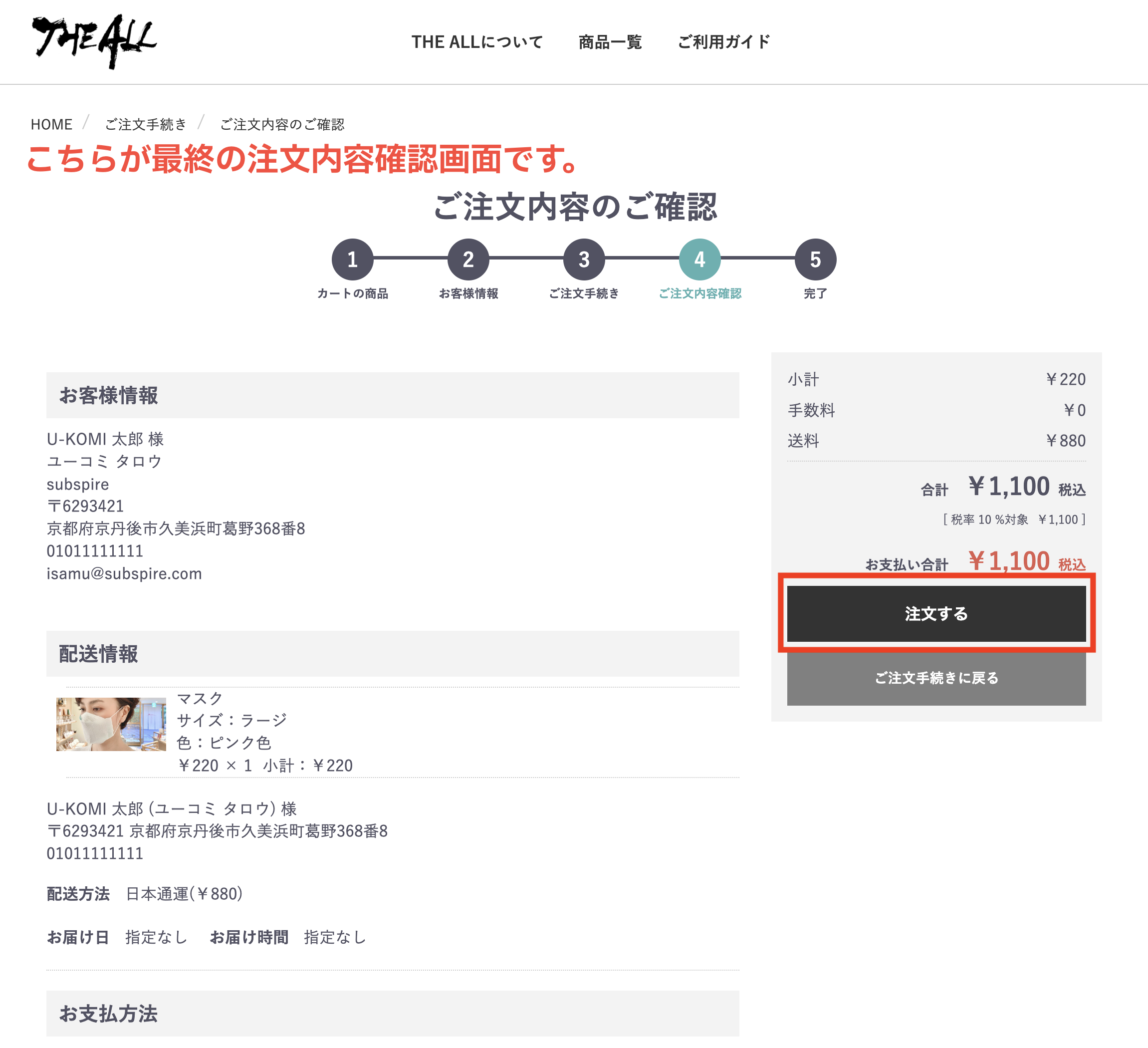The image size is (1148, 1048).
Task: Click the mask product thumbnail
Action: tap(111, 724)
